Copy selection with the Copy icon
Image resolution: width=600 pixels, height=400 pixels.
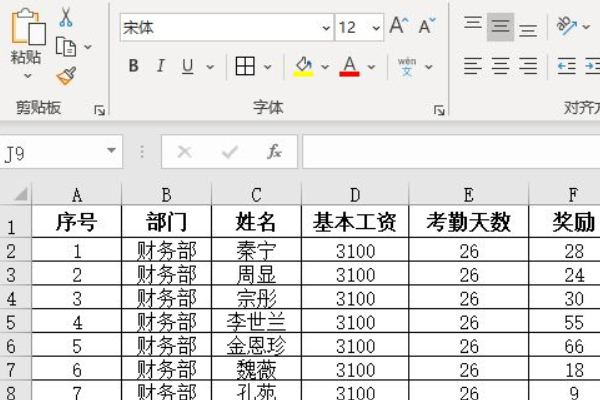[66, 47]
